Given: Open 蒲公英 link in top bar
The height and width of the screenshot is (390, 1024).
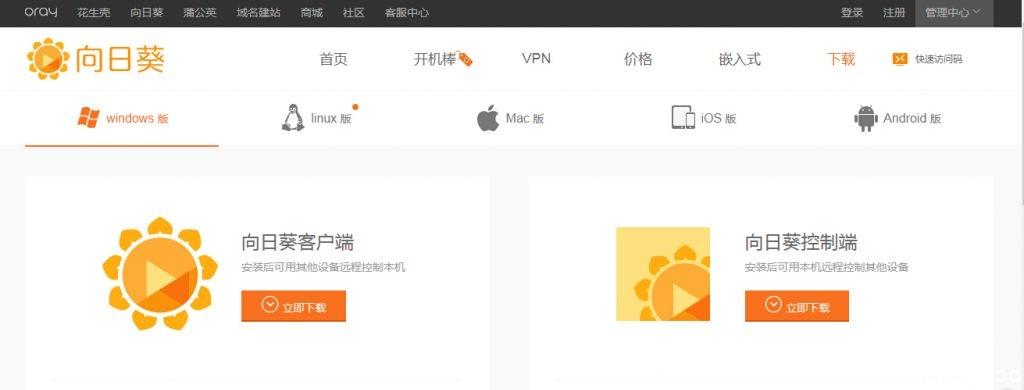Looking at the screenshot, I should click(200, 13).
